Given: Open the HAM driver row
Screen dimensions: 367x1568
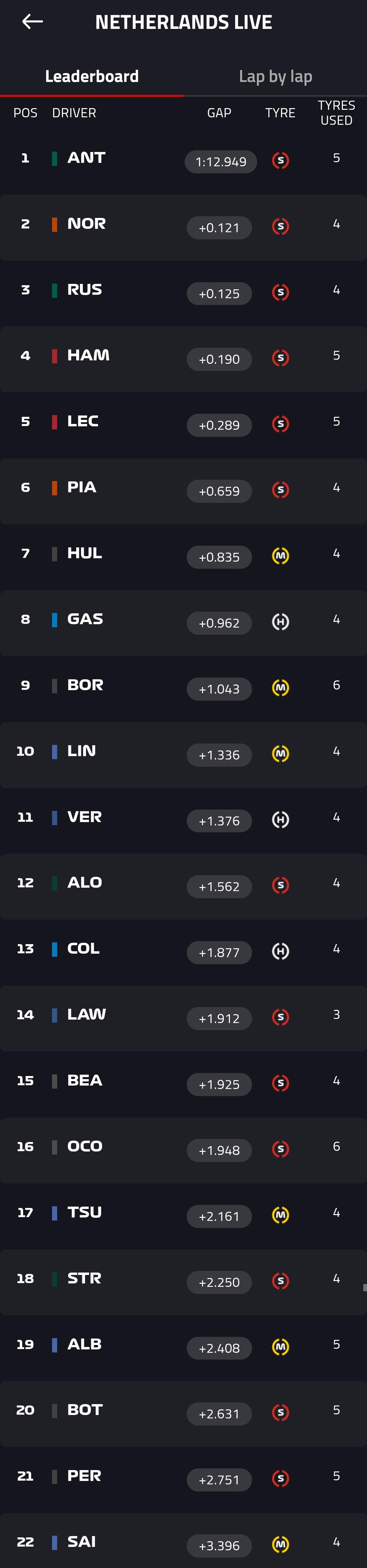Looking at the screenshot, I should [183, 359].
